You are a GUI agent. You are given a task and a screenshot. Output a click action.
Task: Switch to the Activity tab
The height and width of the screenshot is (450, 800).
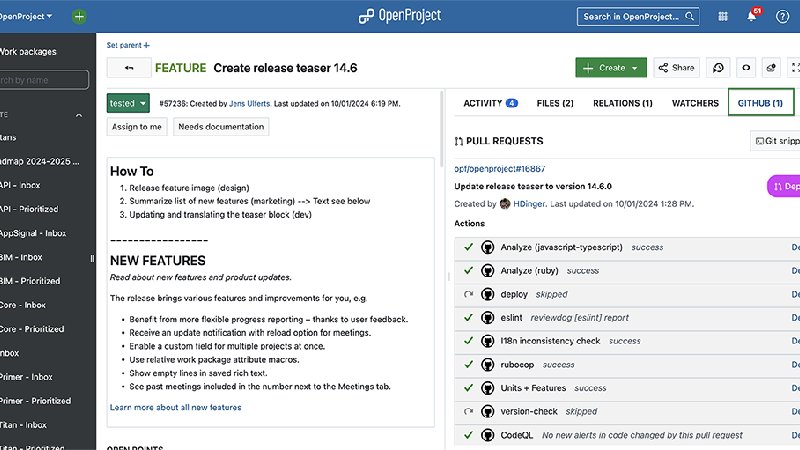[x=490, y=103]
